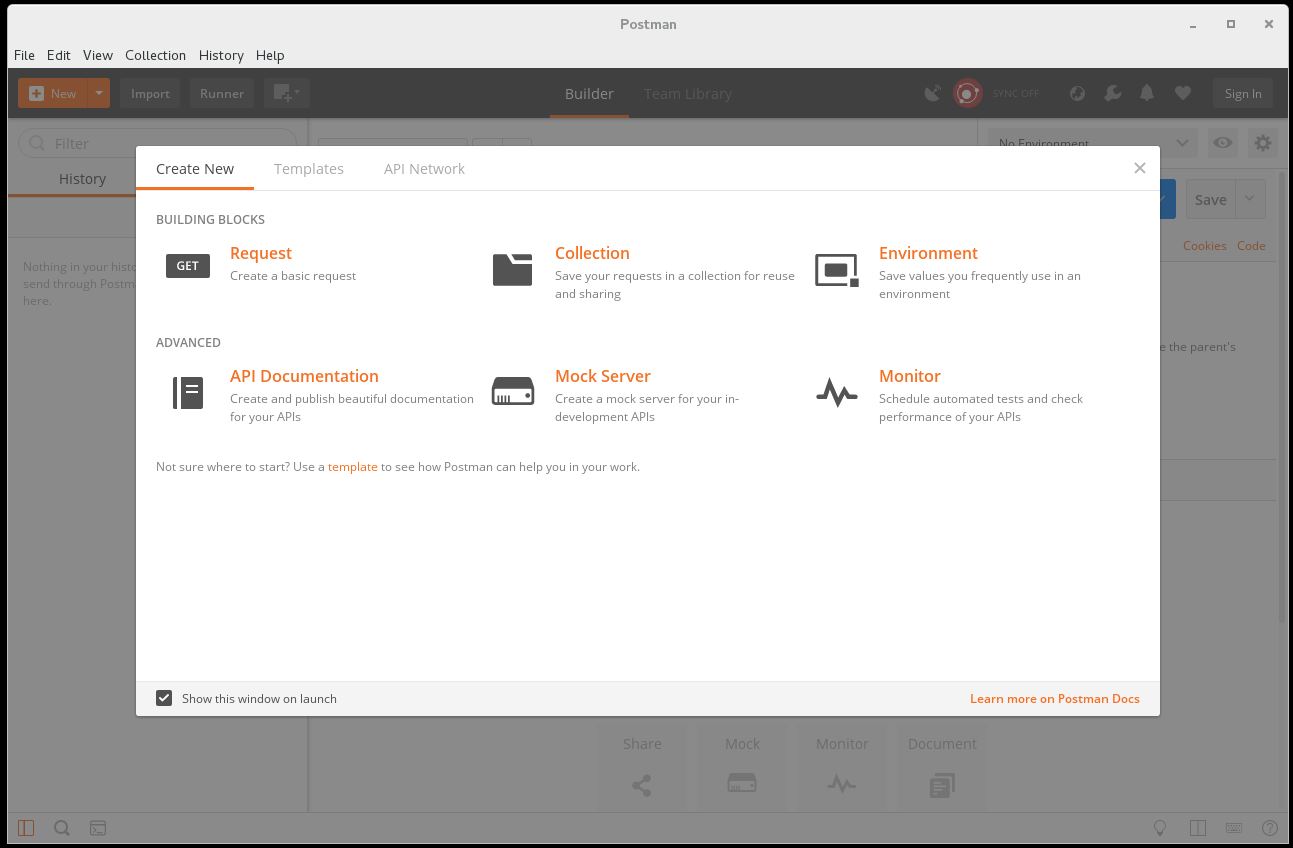1293x848 pixels.
Task: Click the GET Request icon
Action: [x=188, y=266]
